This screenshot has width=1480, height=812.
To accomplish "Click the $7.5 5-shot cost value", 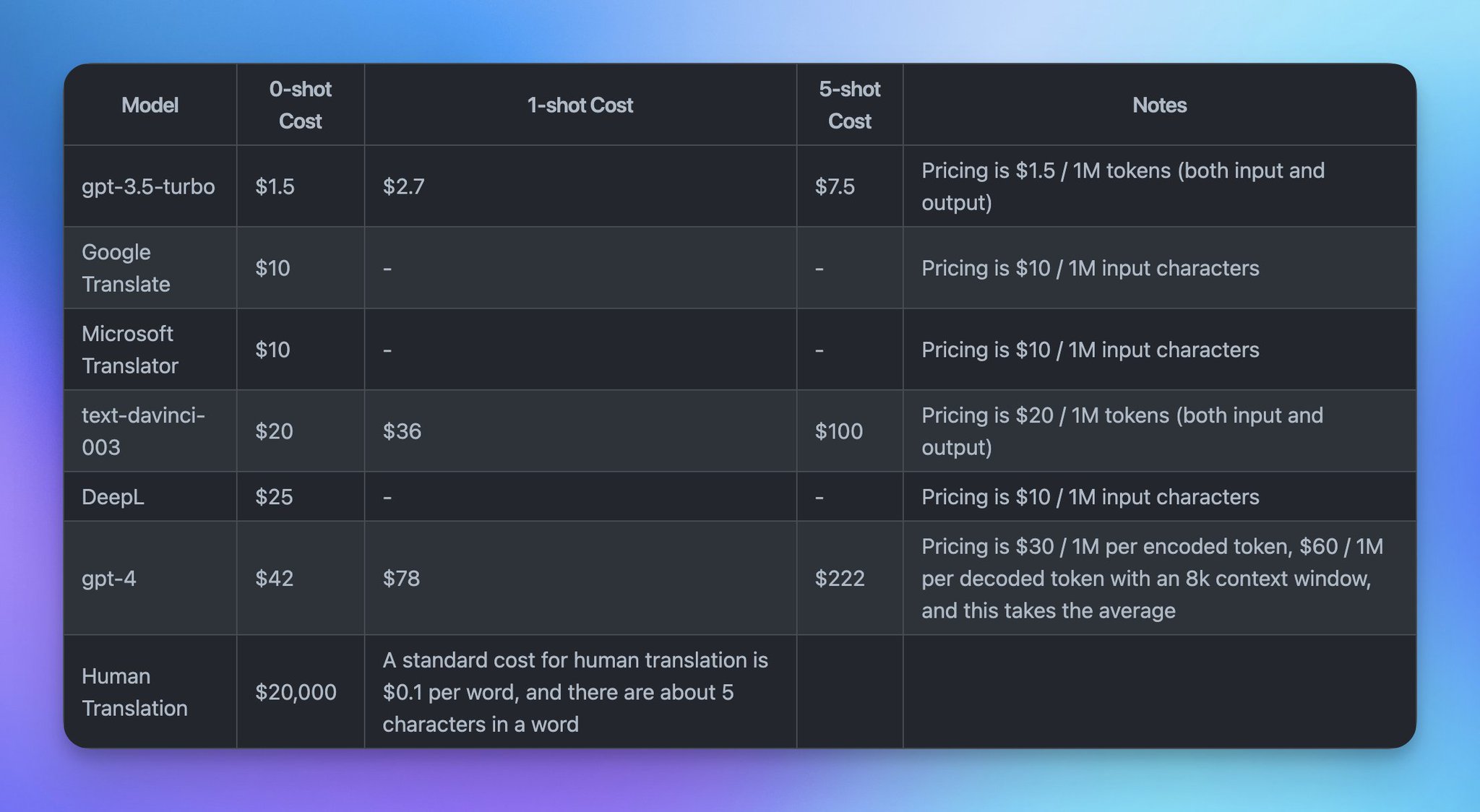I will tap(835, 186).
